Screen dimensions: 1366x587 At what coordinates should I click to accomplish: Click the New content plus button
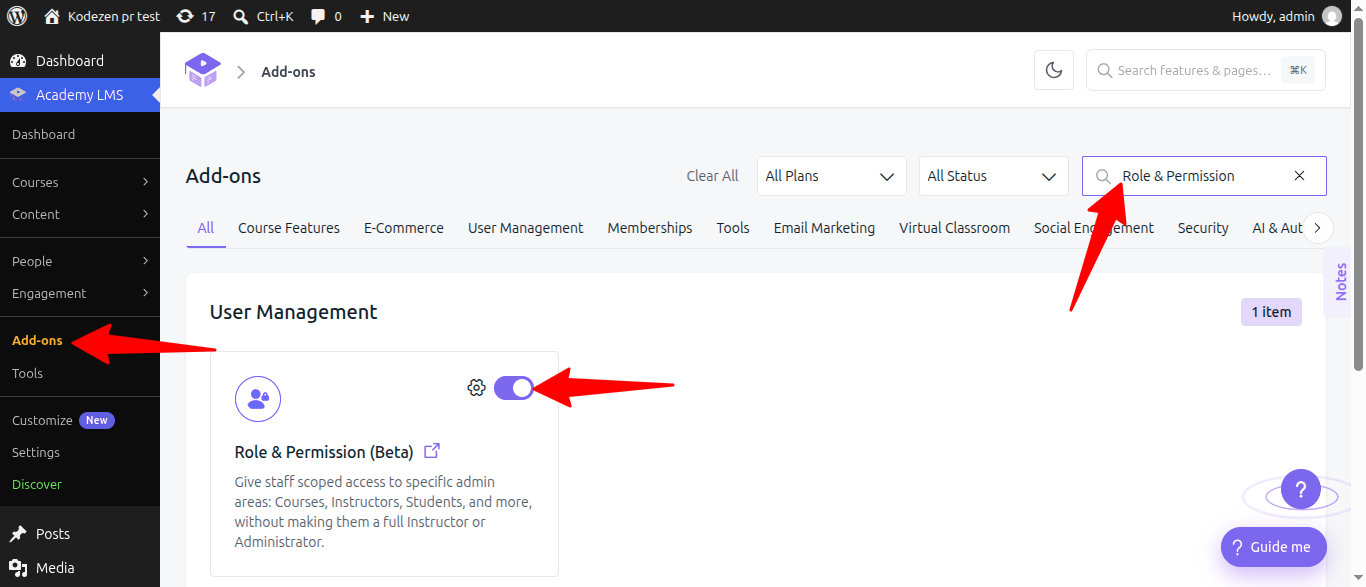pyautogui.click(x=385, y=16)
